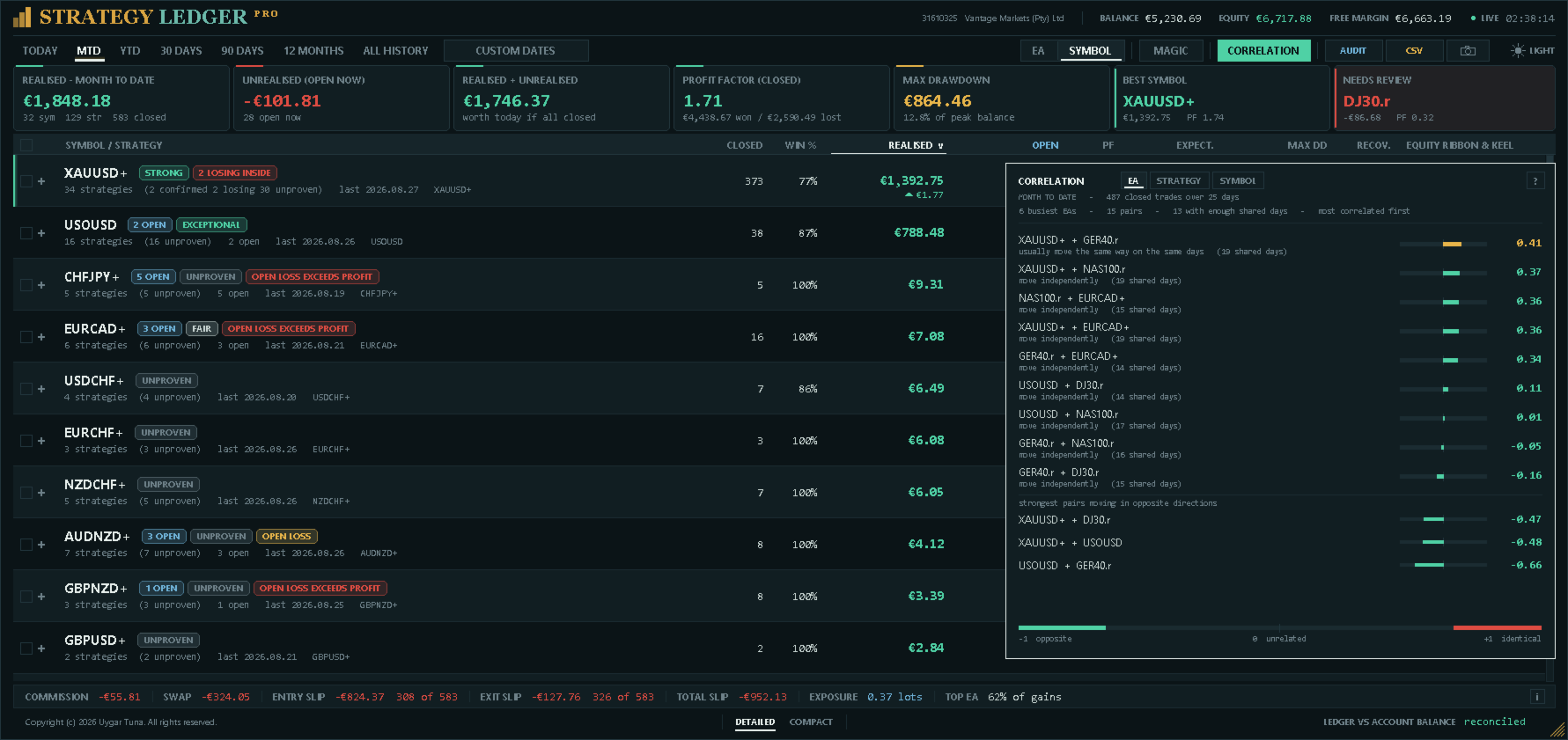
Task: Check the GBPUSD+ row checkbox
Action: click(26, 648)
